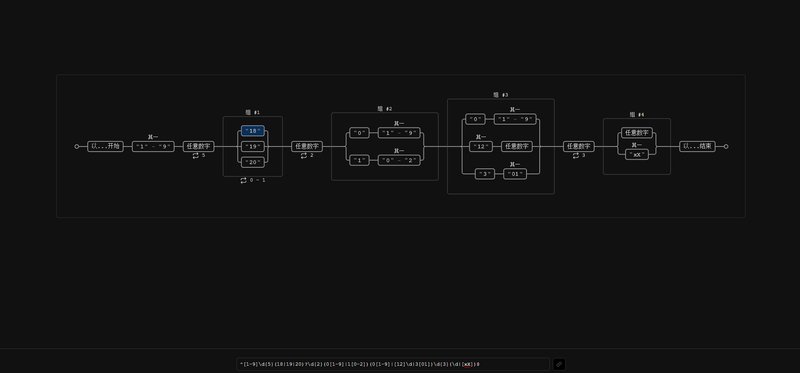Viewport: 800px width, 373px height.
Task: Select the "20" node in group #1
Action: click(253, 162)
